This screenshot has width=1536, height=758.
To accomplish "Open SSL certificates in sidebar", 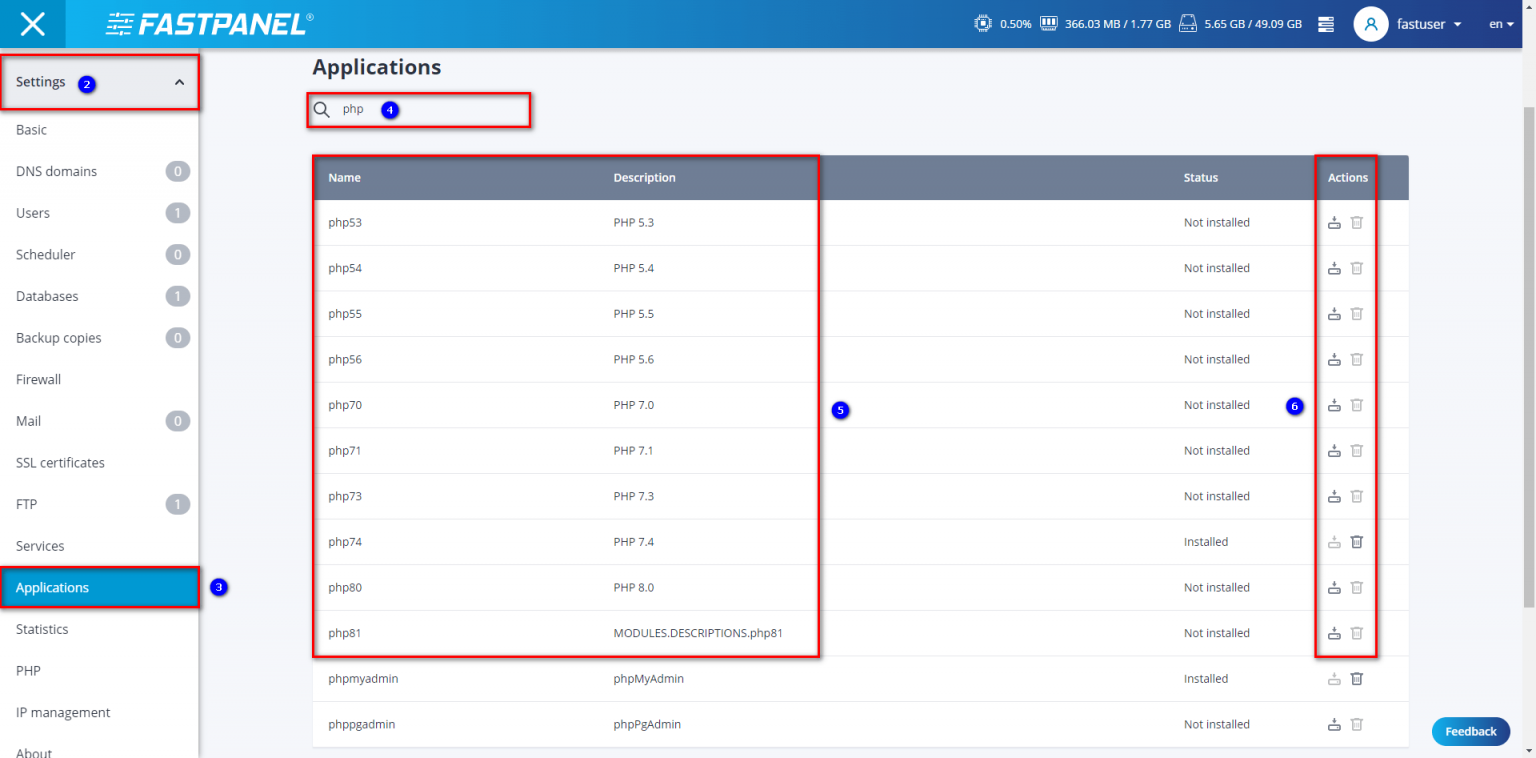I will point(99,463).
